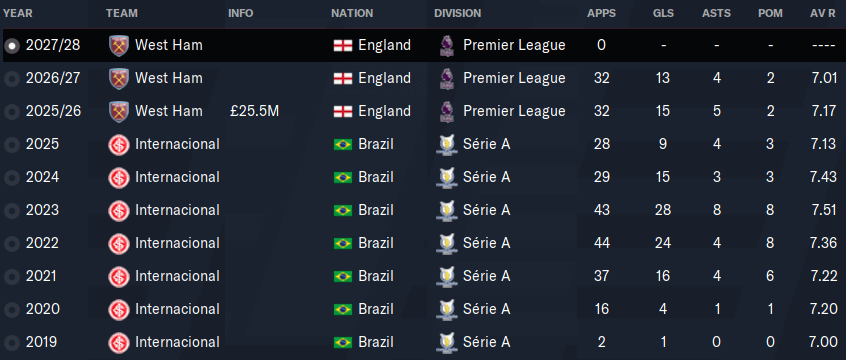846x360 pixels.
Task: Open Premier League link in 2027/28 row
Action: 514,45
